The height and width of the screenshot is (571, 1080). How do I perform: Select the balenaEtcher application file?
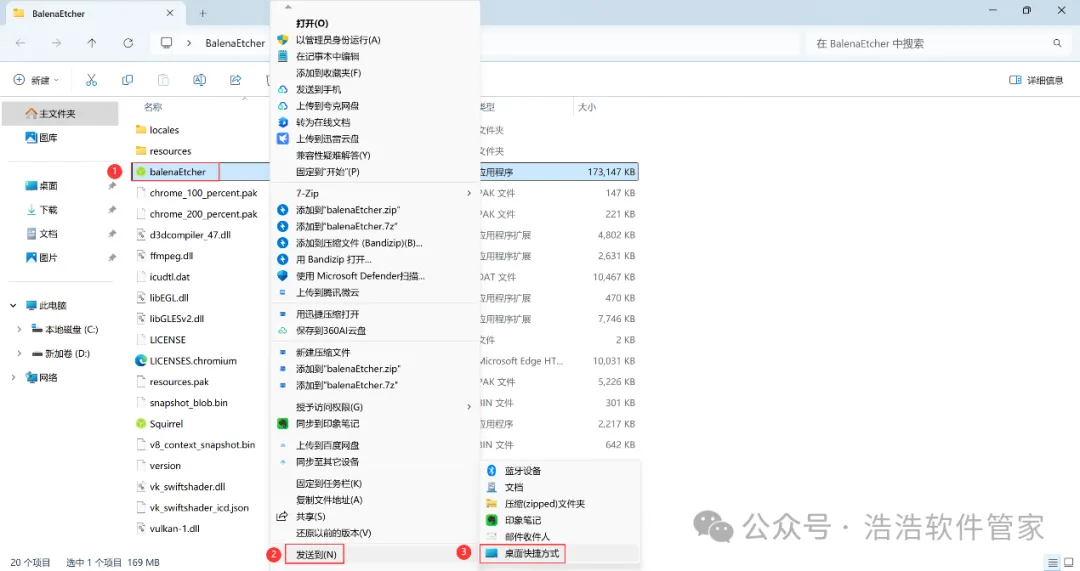tap(177, 172)
